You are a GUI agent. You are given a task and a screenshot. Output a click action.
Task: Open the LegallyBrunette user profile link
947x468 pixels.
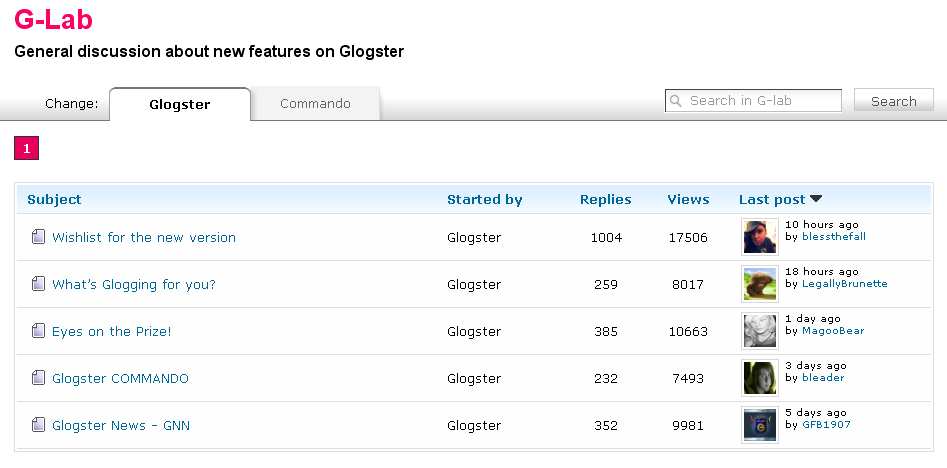pyautogui.click(x=844, y=284)
